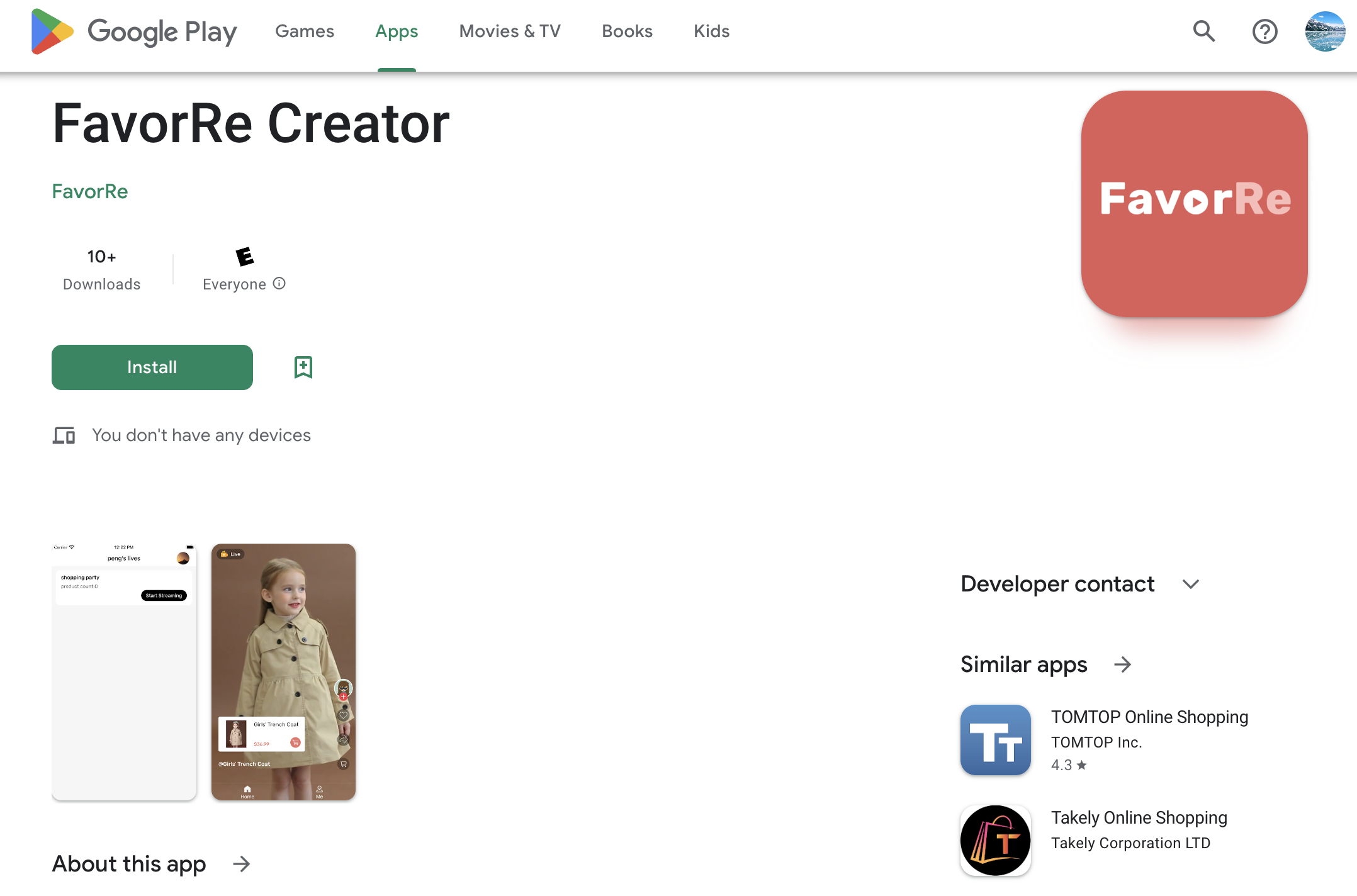Viewport: 1357px width, 896px height.
Task: Switch to the Kids tab
Action: coord(711,31)
